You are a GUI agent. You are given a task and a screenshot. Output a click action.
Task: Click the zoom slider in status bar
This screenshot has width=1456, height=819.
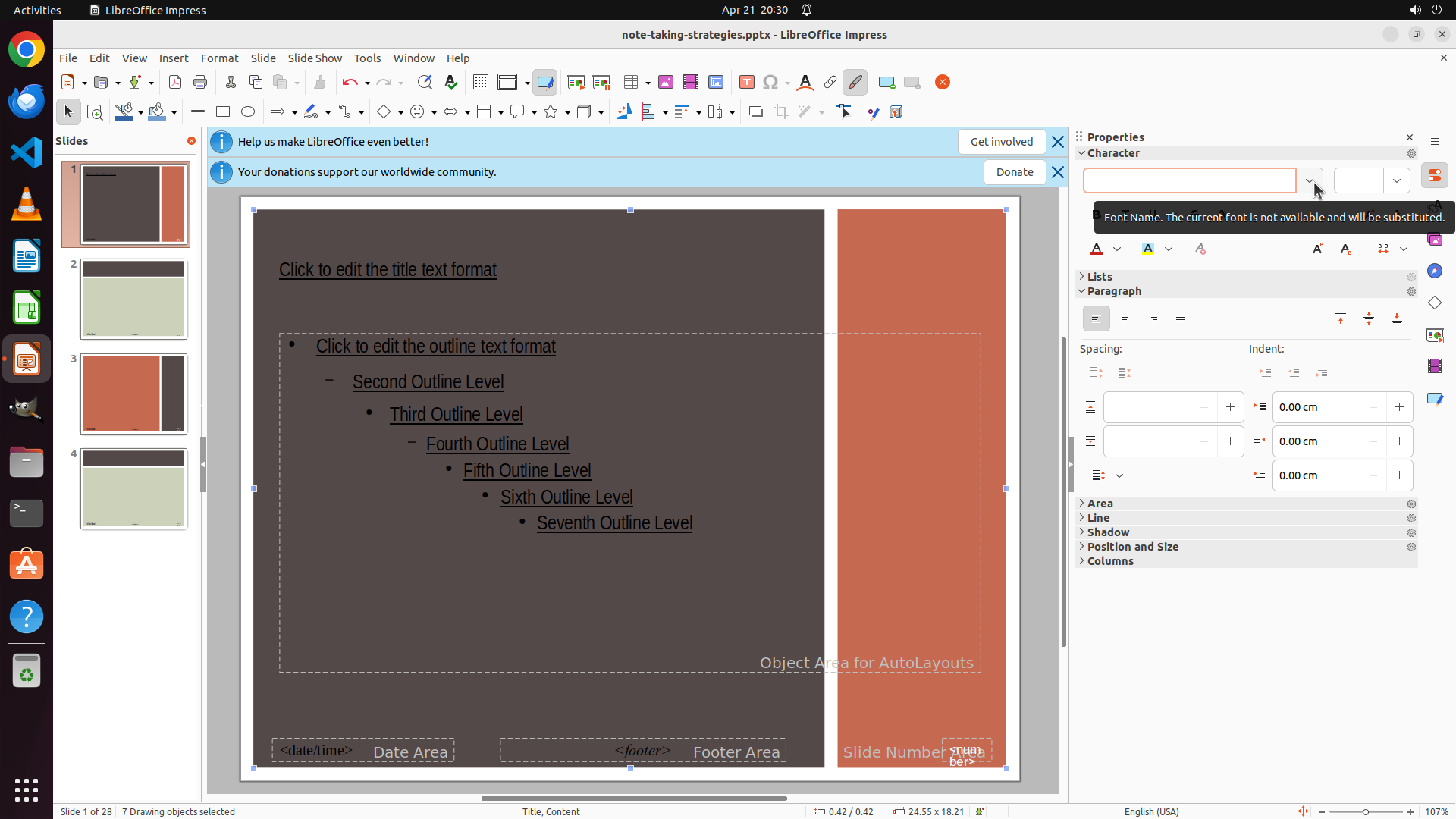[1365, 811]
